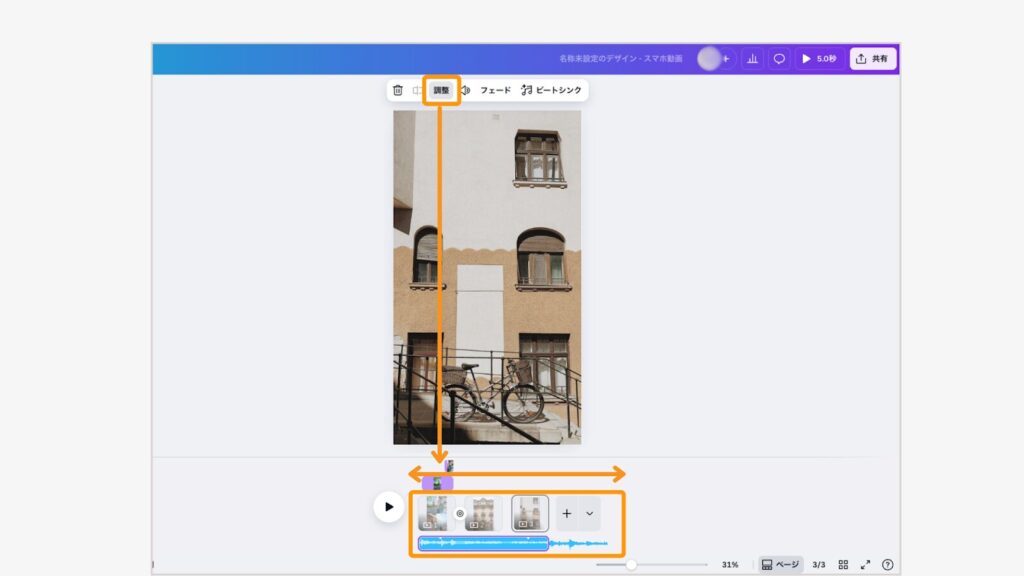This screenshot has height=576, width=1024.
Task: Open the comments speech bubble icon
Action: (x=779, y=59)
